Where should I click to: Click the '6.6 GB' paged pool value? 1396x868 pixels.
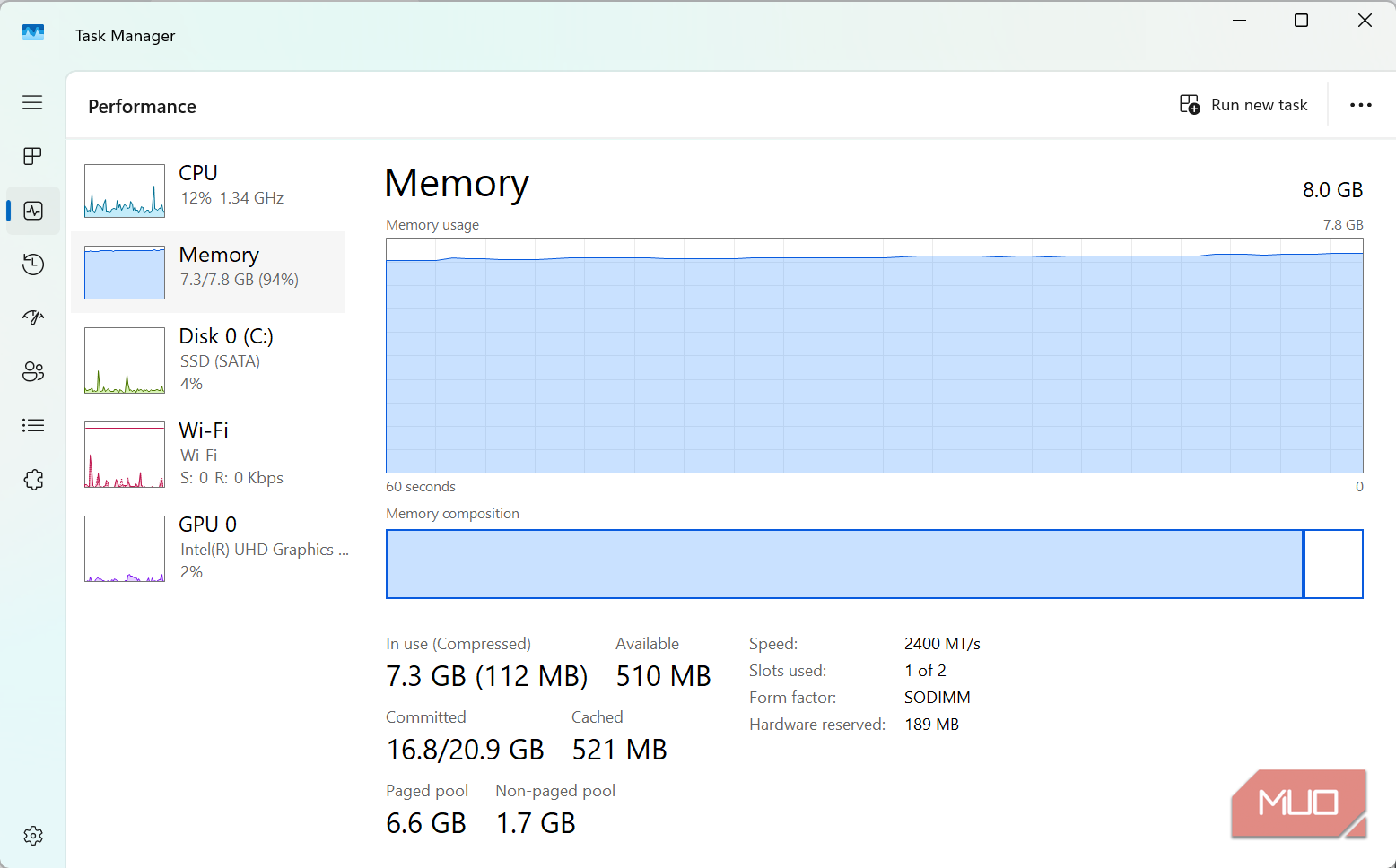tap(426, 823)
